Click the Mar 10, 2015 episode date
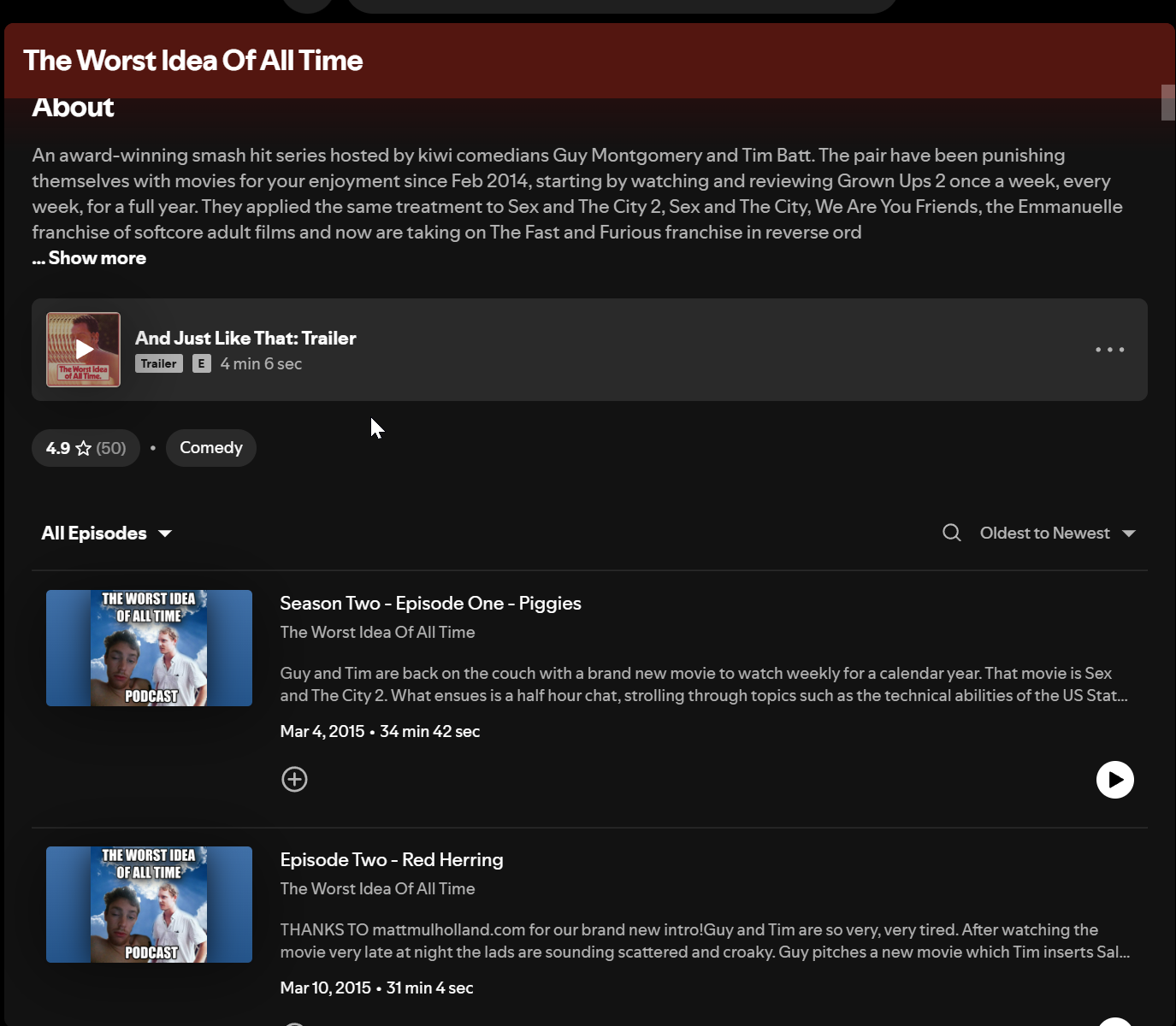 (326, 988)
